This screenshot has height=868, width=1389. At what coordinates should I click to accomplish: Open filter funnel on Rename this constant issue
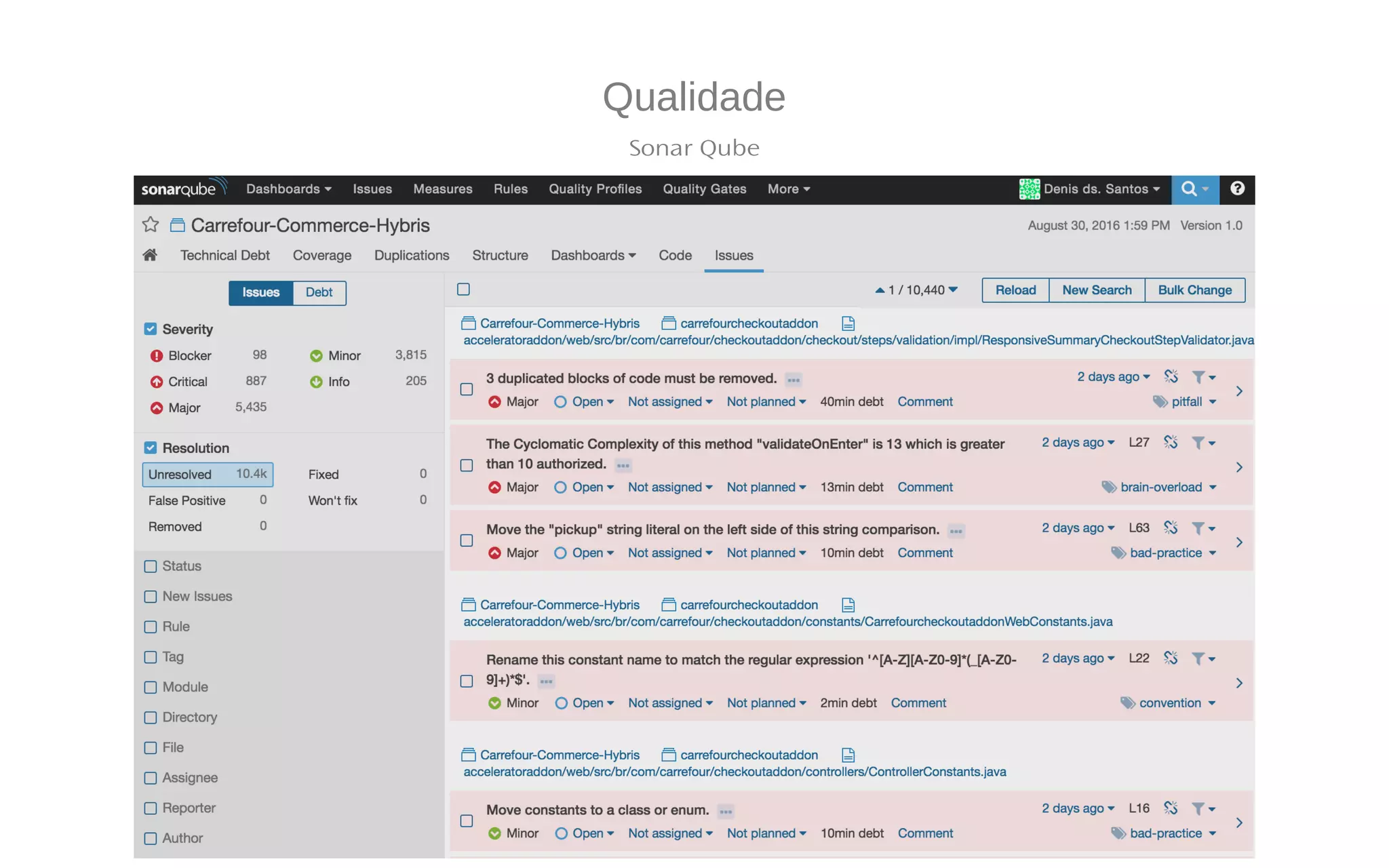[1203, 658]
